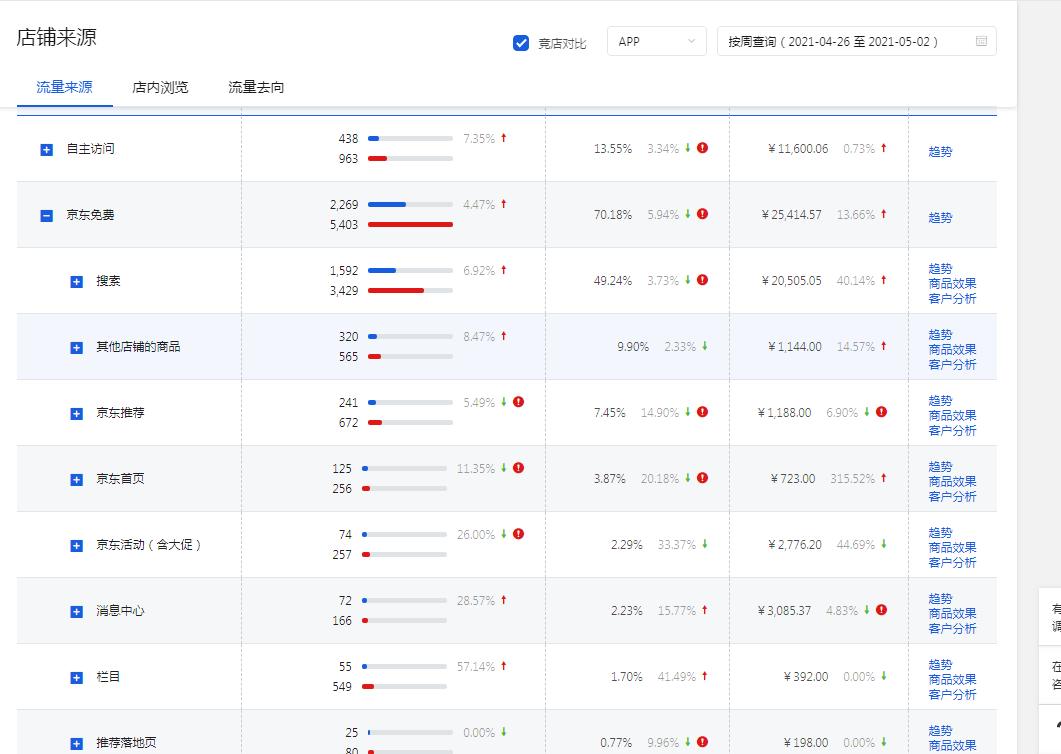
Task: Expand the 京东首页 row
Action: tap(76, 480)
